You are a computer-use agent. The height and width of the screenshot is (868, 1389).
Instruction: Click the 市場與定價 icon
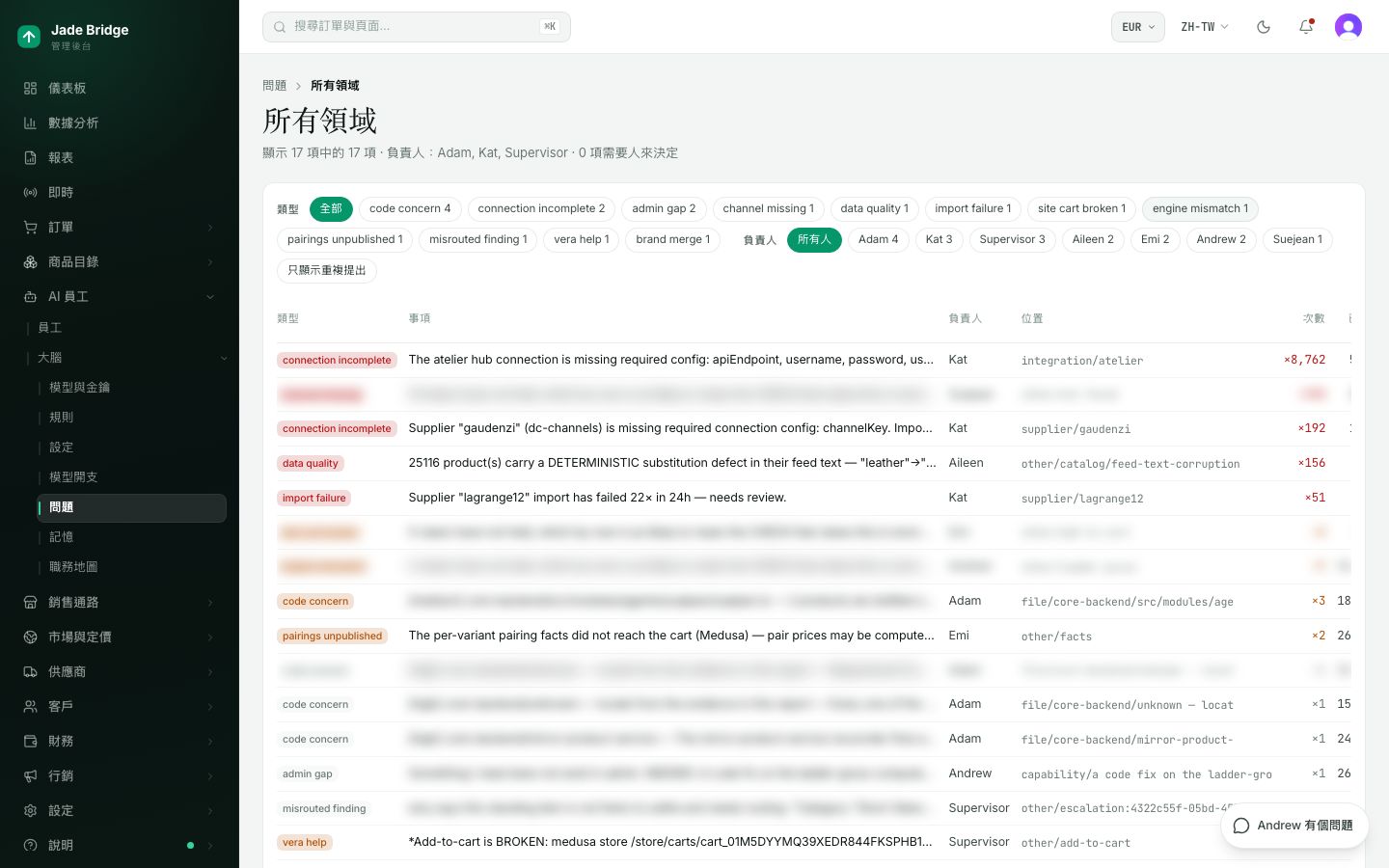[30, 637]
